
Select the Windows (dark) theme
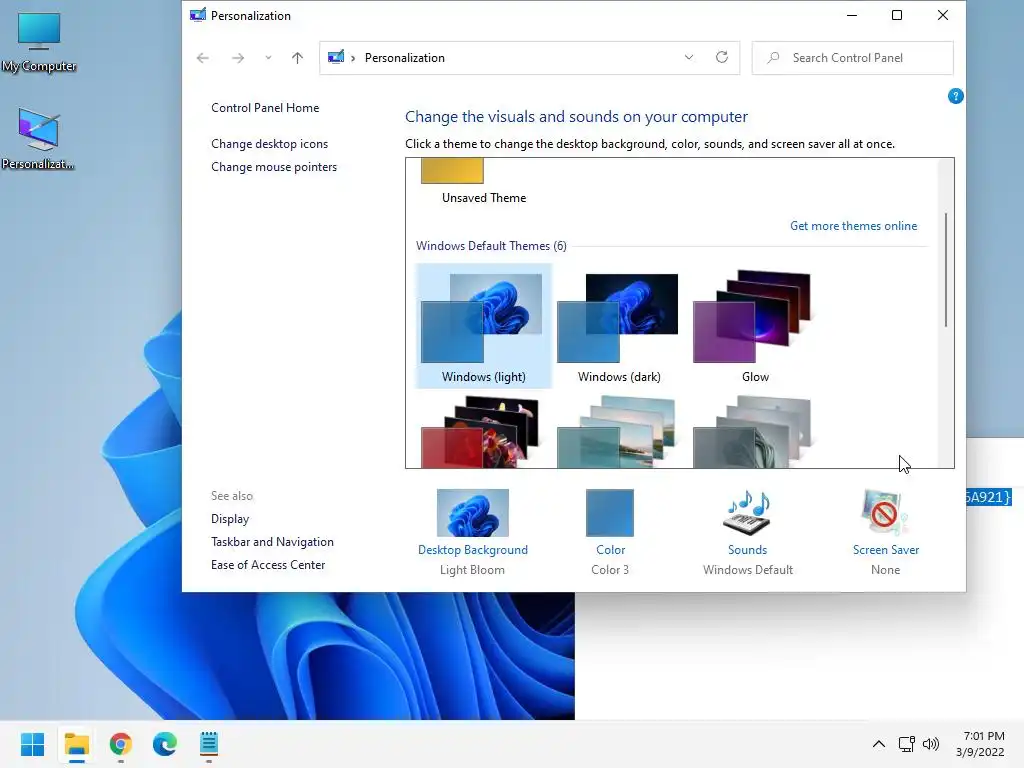(618, 326)
